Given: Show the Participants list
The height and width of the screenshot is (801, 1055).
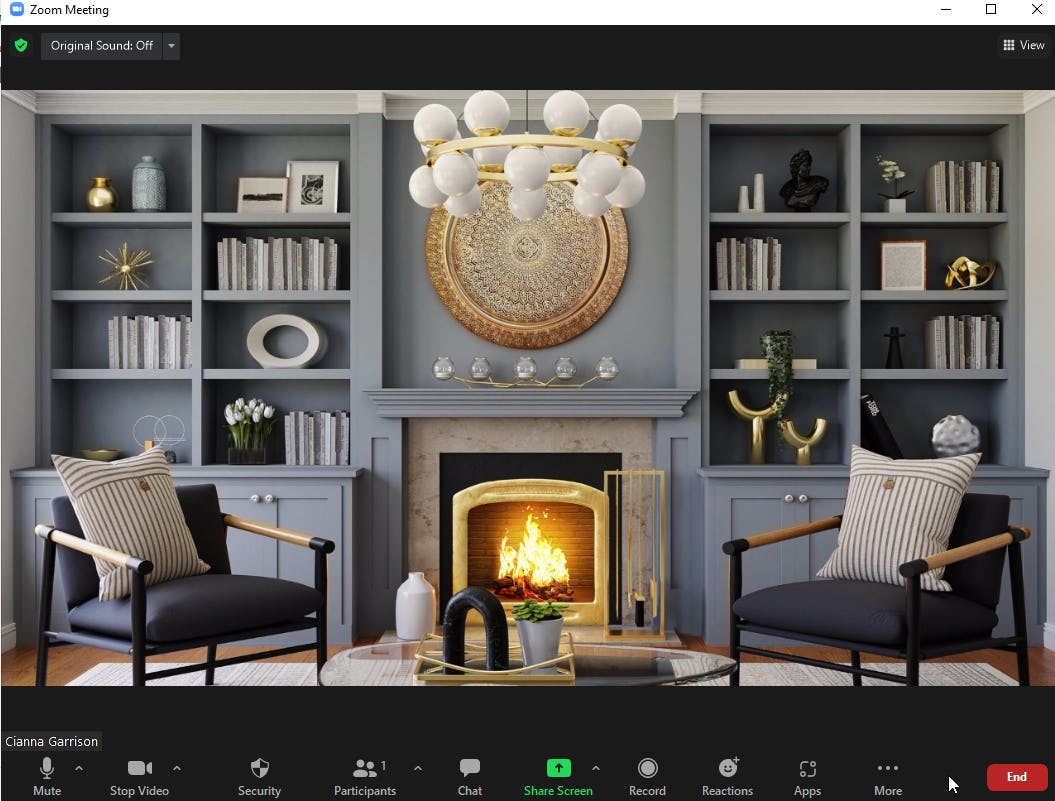Looking at the screenshot, I should coord(364,775).
